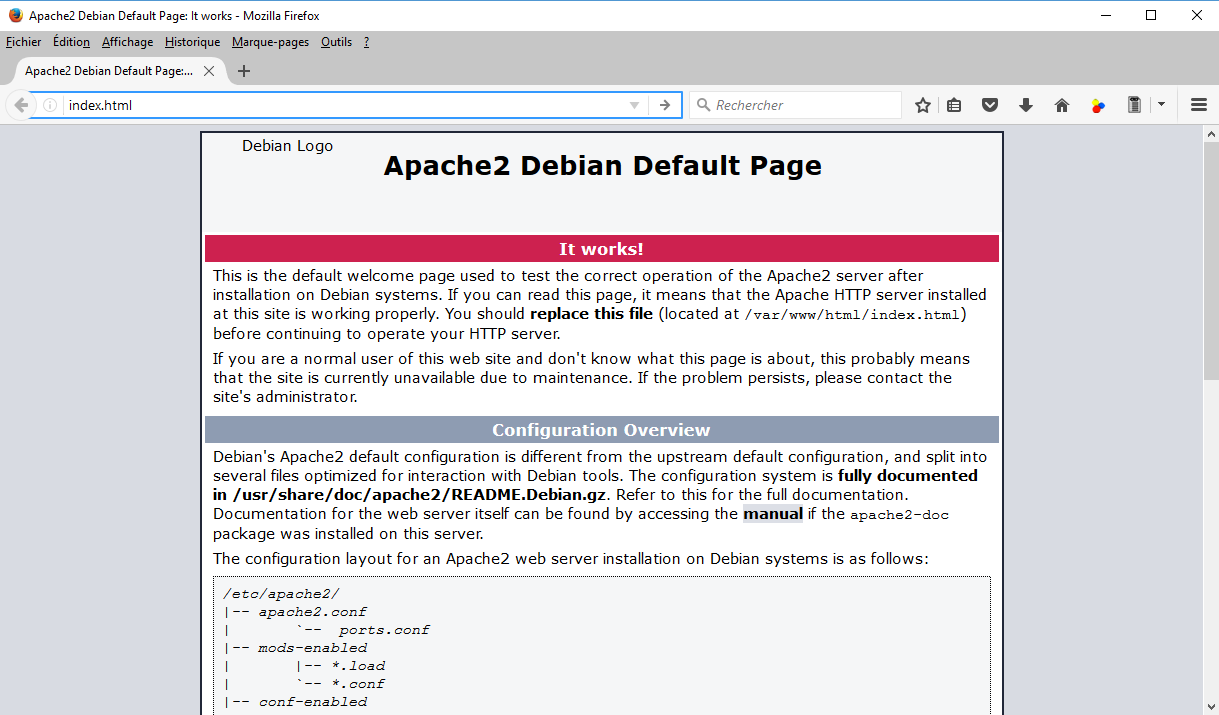Expand the dropdown arrow beside clipboard extension
1219x715 pixels.
(1161, 105)
